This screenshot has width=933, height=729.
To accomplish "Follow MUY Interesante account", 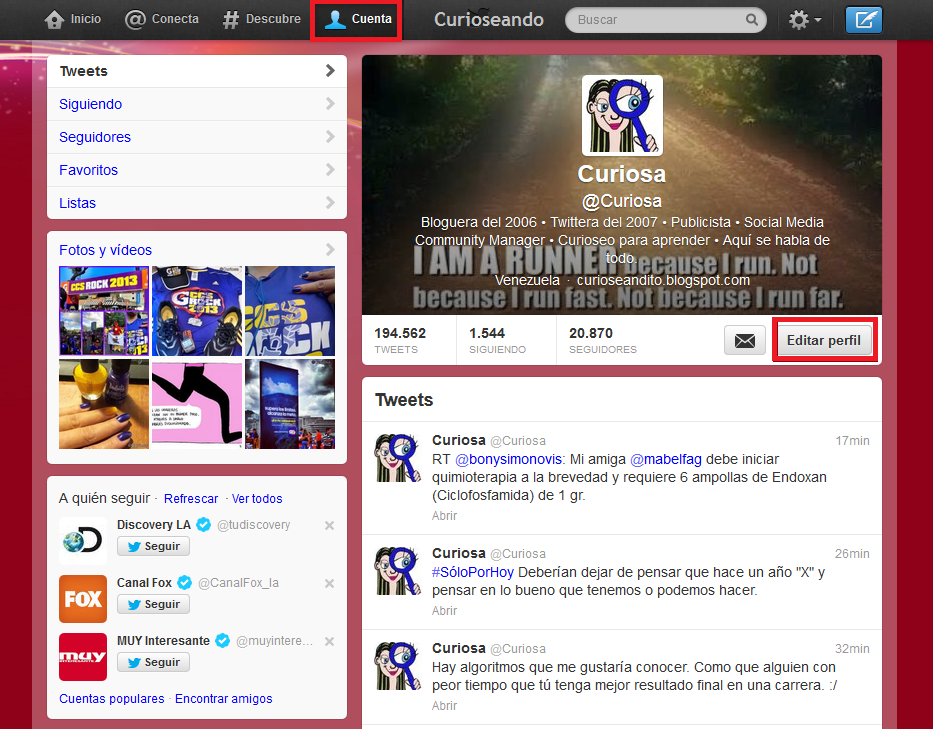I will [152, 661].
